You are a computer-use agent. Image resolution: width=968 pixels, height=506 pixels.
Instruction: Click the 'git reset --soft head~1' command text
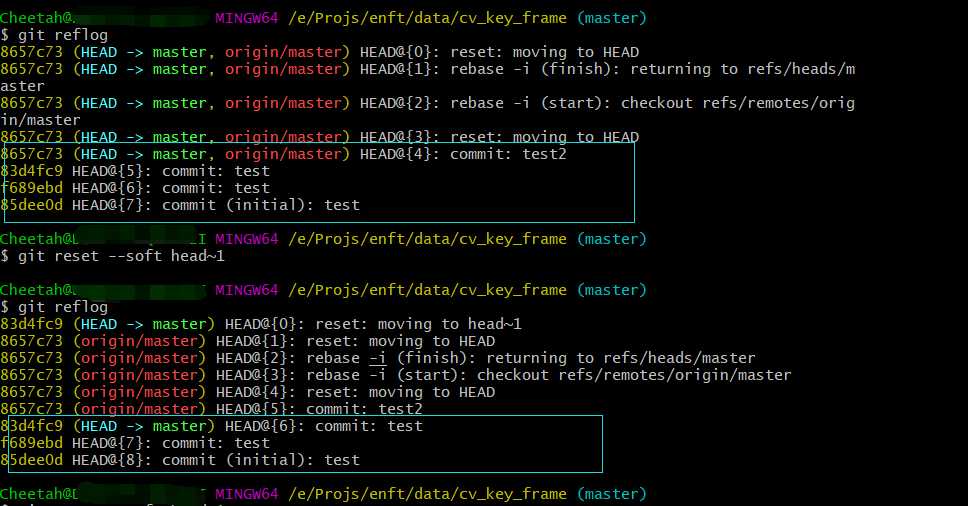(121, 255)
